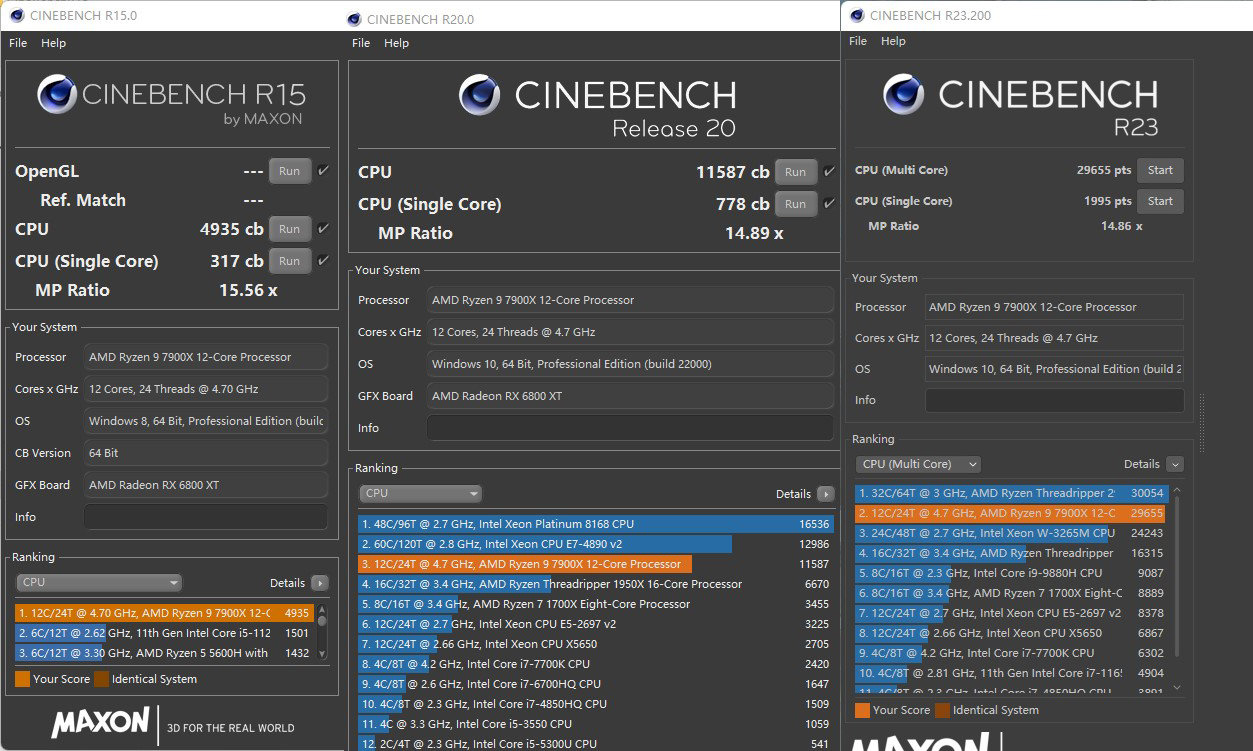Click the Cinebench R20 title bar icon

354,19
